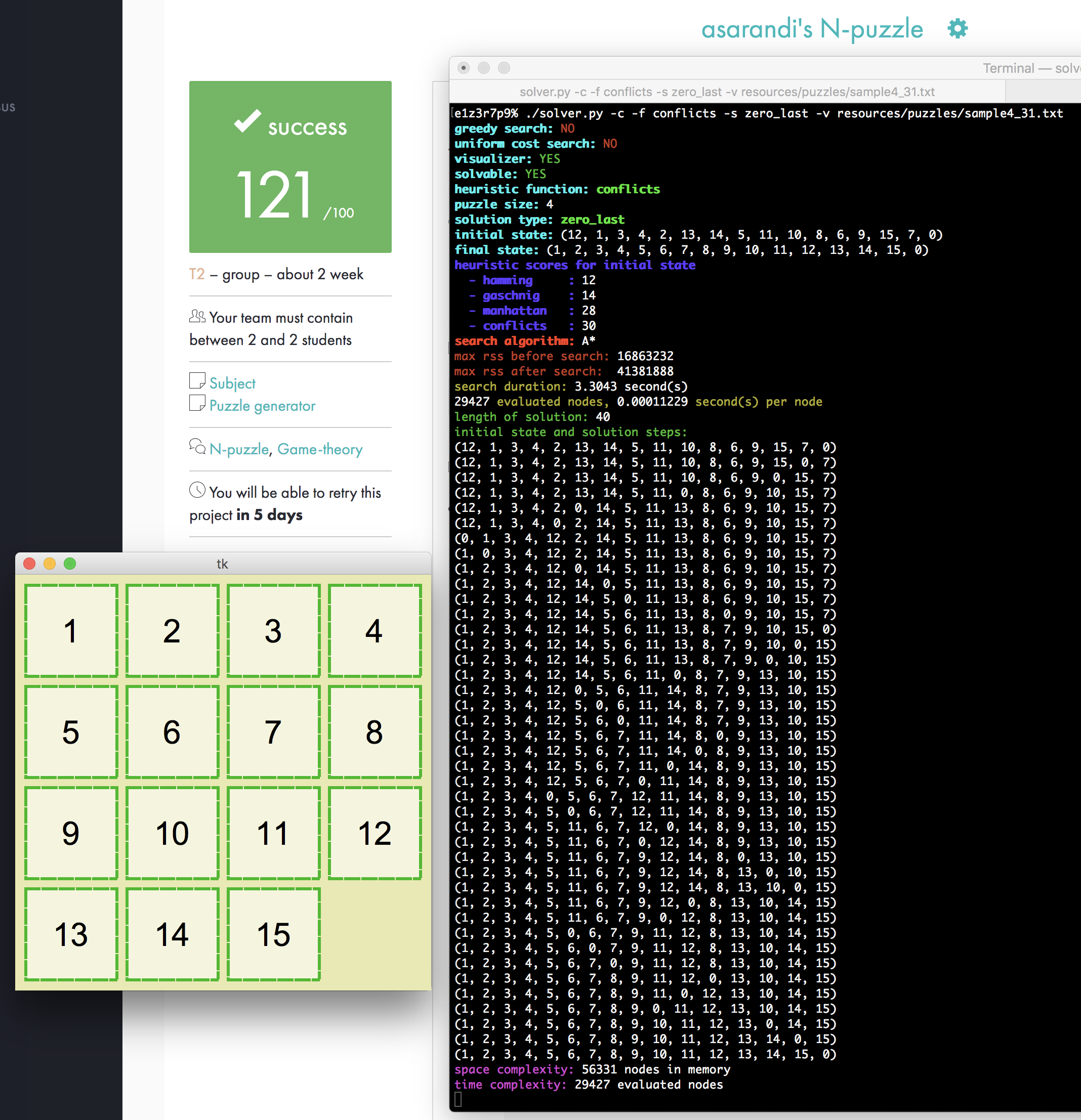Viewport: 1081px width, 1120px height.
Task: Click the Terminal window close dot
Action: (464, 68)
